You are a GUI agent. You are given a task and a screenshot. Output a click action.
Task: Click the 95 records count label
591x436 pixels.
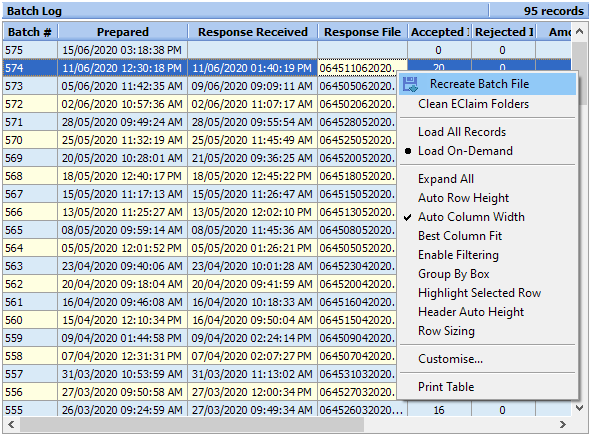coord(554,11)
